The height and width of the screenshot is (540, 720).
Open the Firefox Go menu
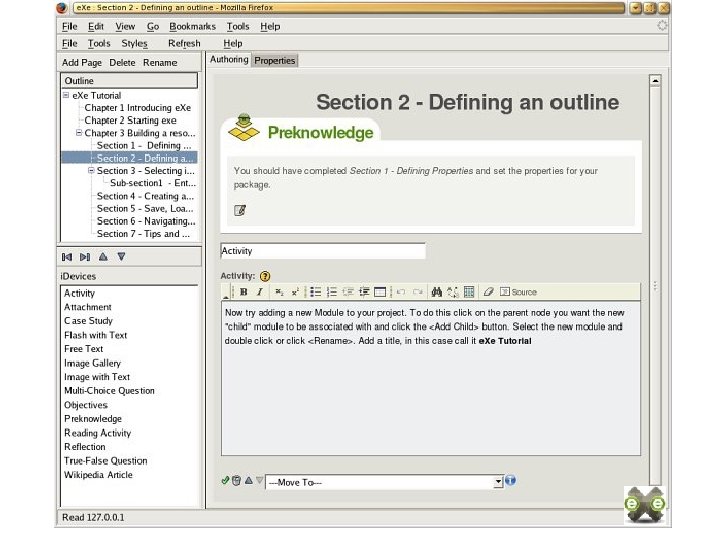(153, 27)
